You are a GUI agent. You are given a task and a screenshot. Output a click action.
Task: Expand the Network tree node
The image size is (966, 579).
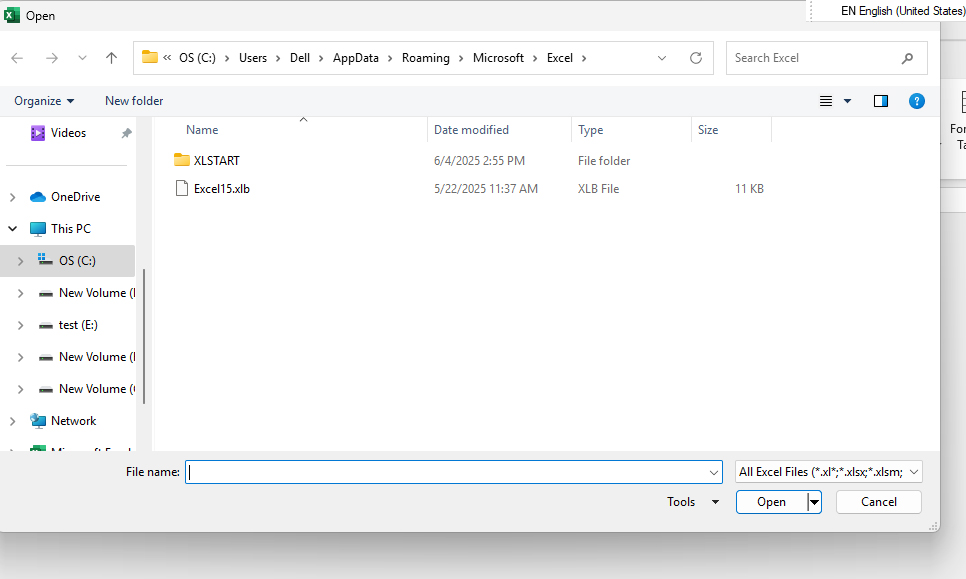[13, 421]
